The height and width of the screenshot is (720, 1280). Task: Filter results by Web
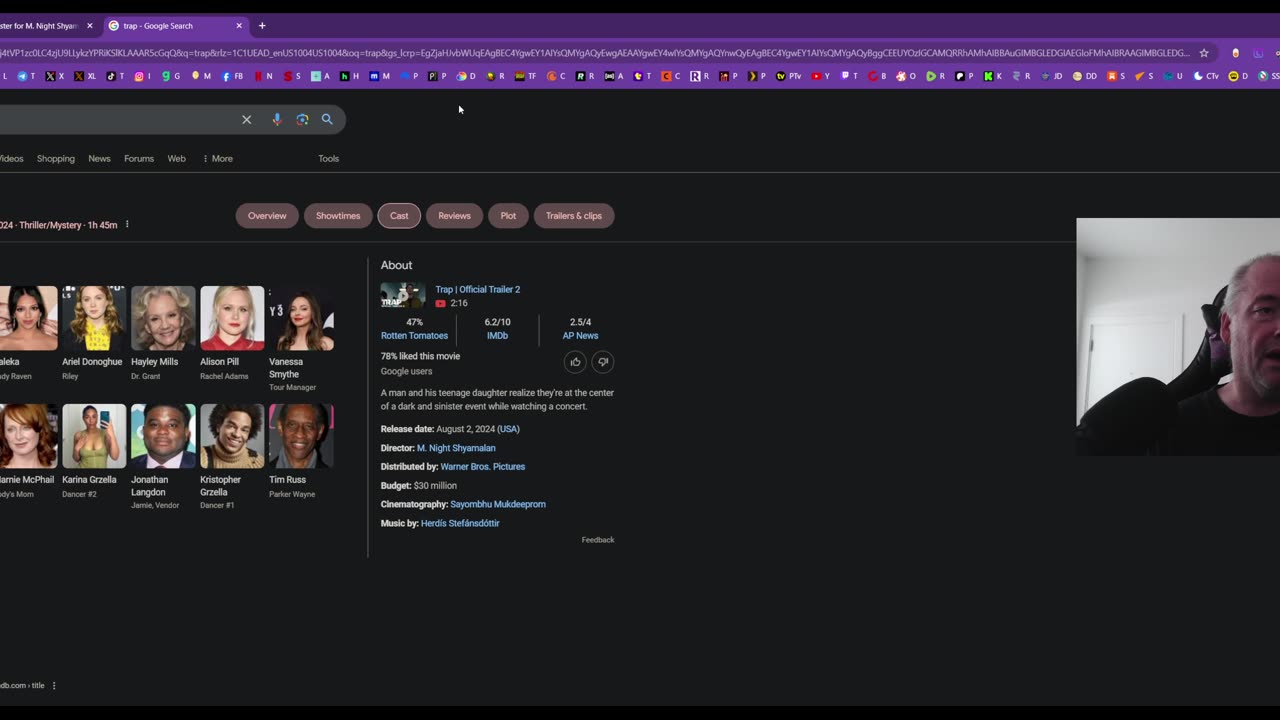(176, 158)
